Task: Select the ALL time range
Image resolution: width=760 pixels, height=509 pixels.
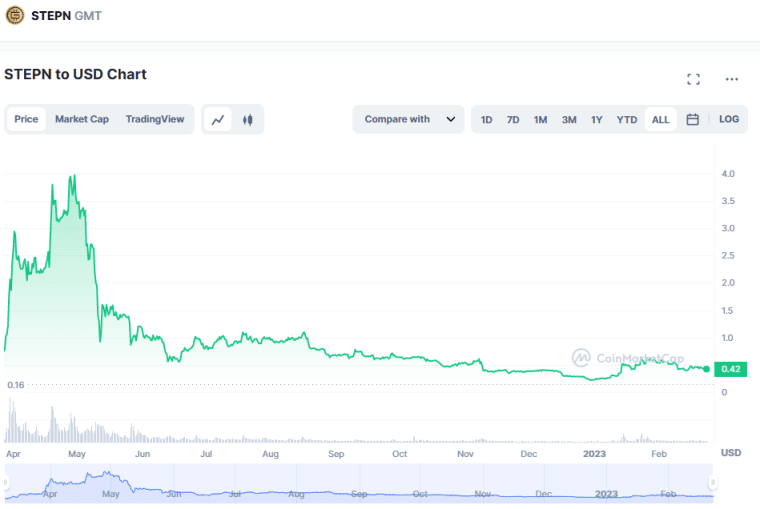Action: coord(661,120)
